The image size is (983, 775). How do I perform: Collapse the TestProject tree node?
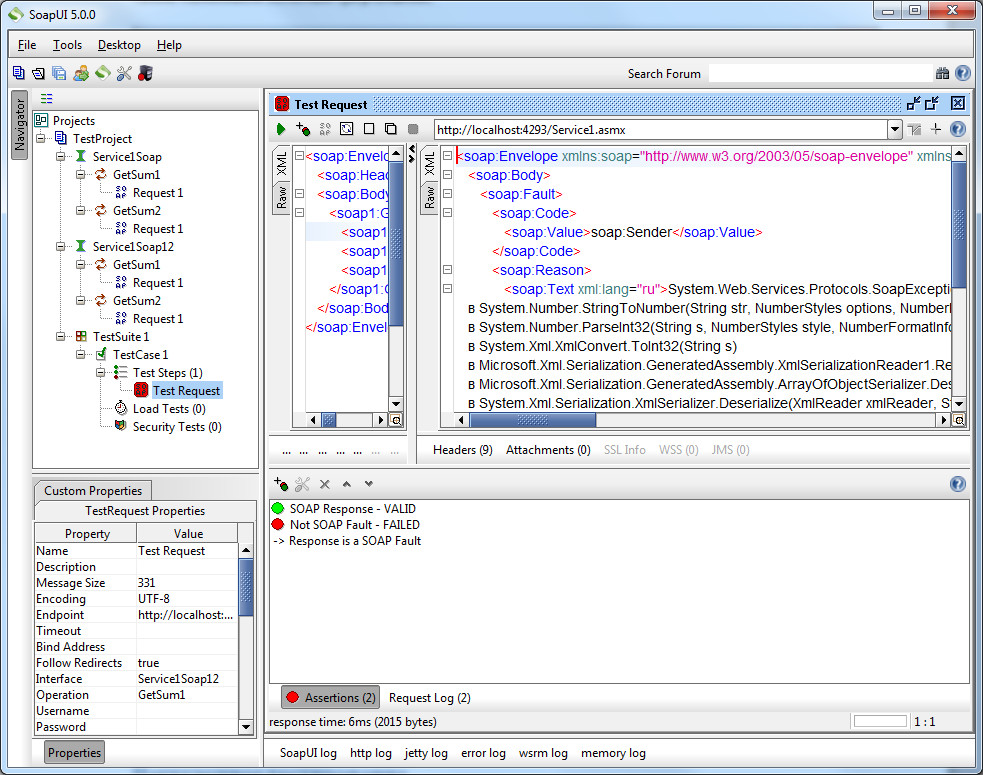click(x=41, y=138)
